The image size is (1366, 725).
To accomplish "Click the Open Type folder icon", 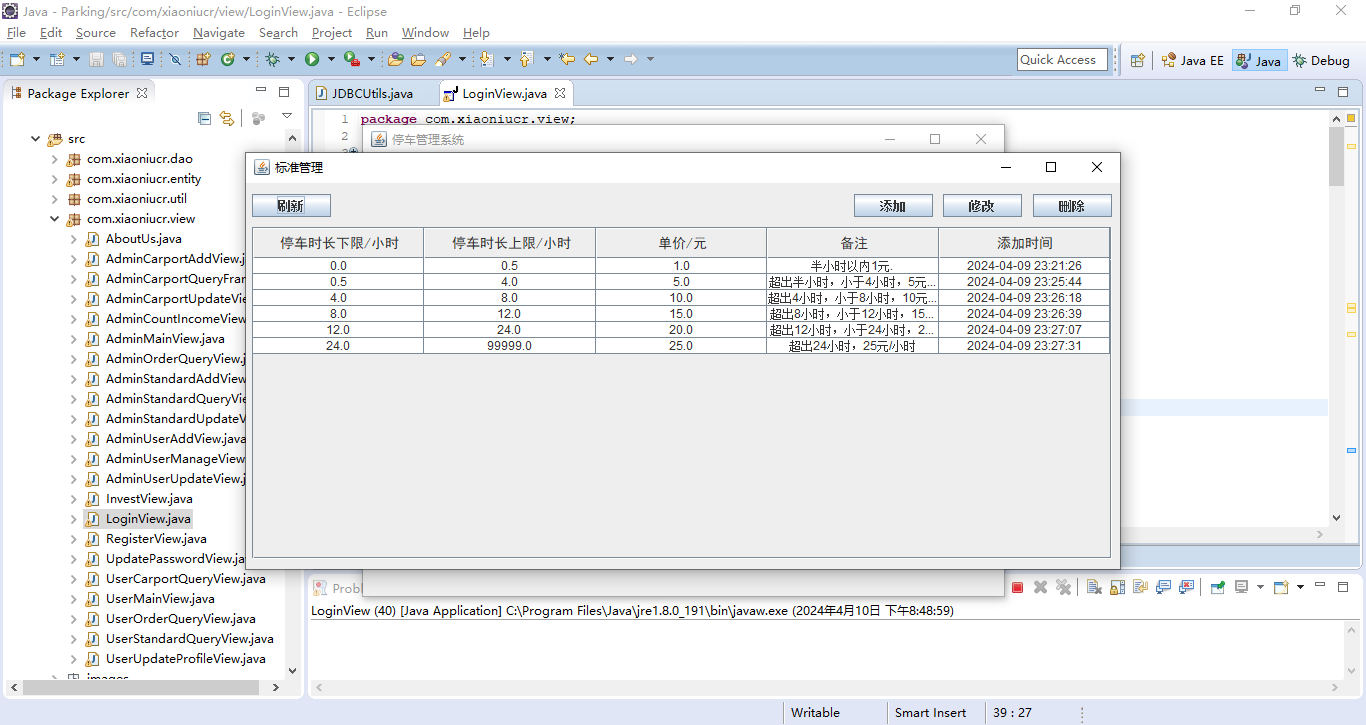I will [x=395, y=59].
